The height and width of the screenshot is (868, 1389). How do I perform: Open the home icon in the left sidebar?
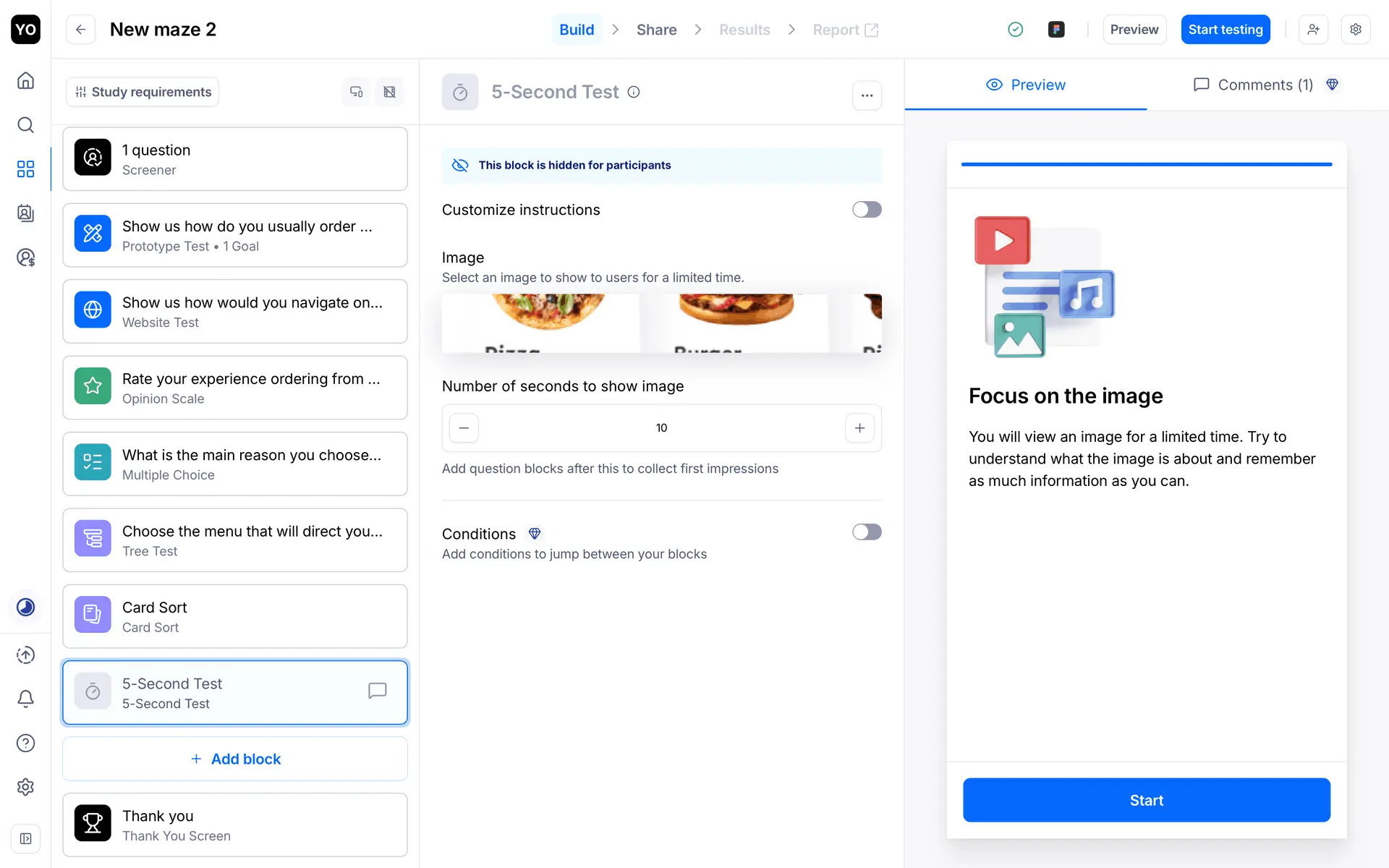(x=25, y=80)
